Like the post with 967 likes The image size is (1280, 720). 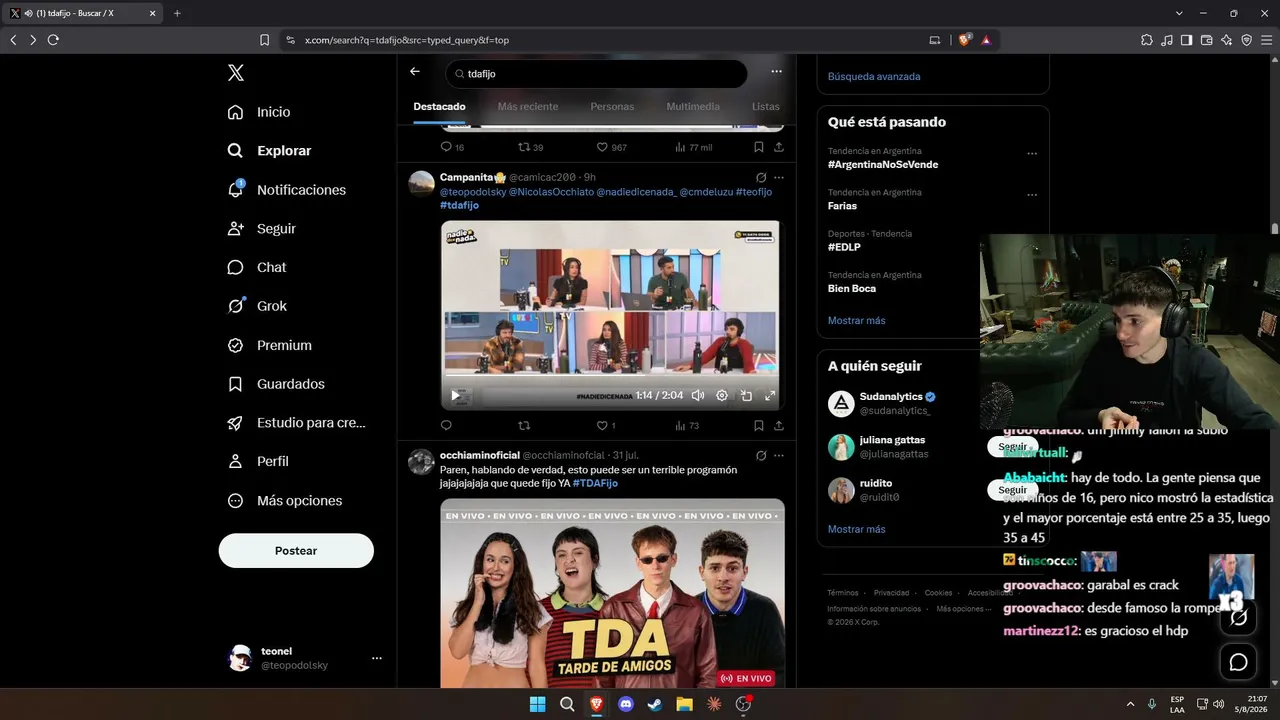tap(612, 147)
